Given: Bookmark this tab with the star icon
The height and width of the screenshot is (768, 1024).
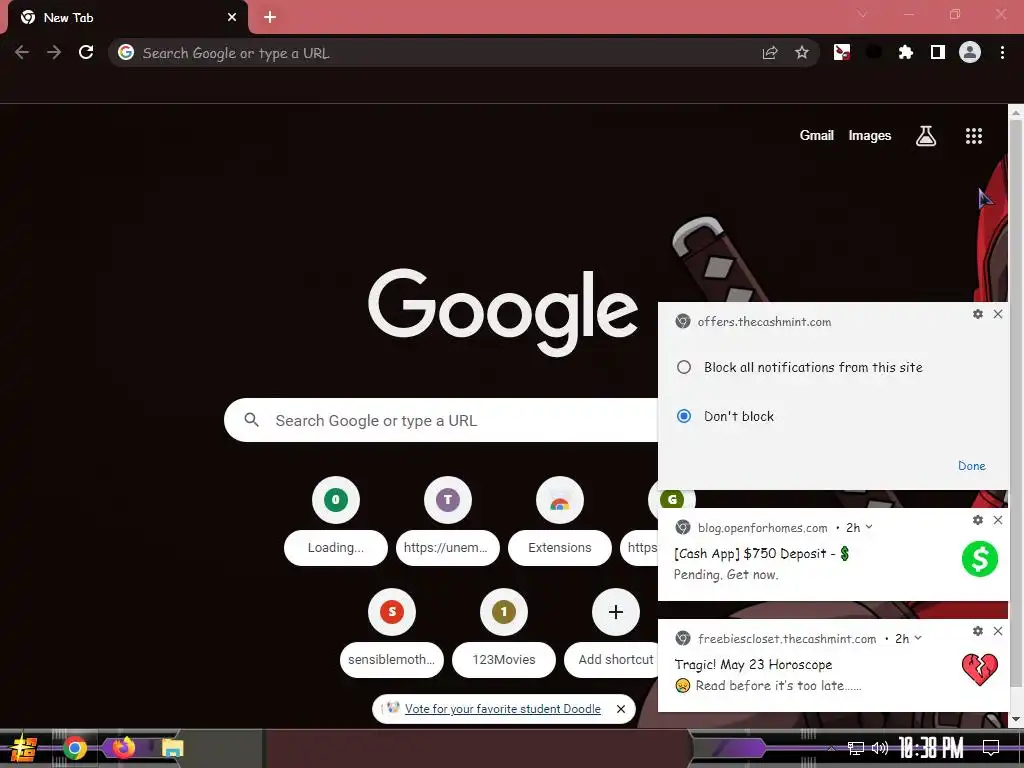Looking at the screenshot, I should 802,53.
